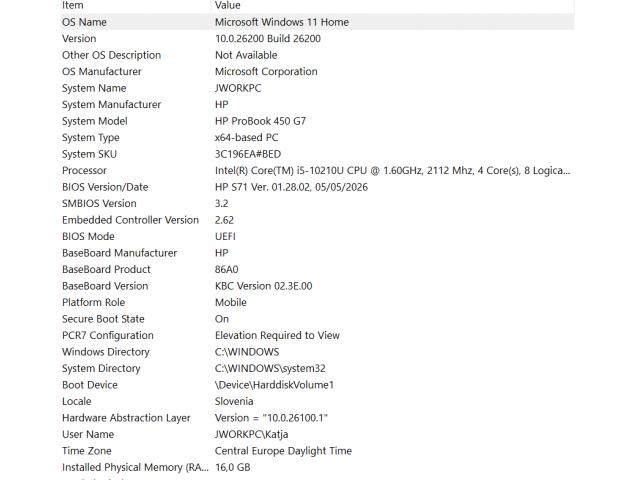Select System Model label
The image size is (640, 480).
(x=95, y=121)
